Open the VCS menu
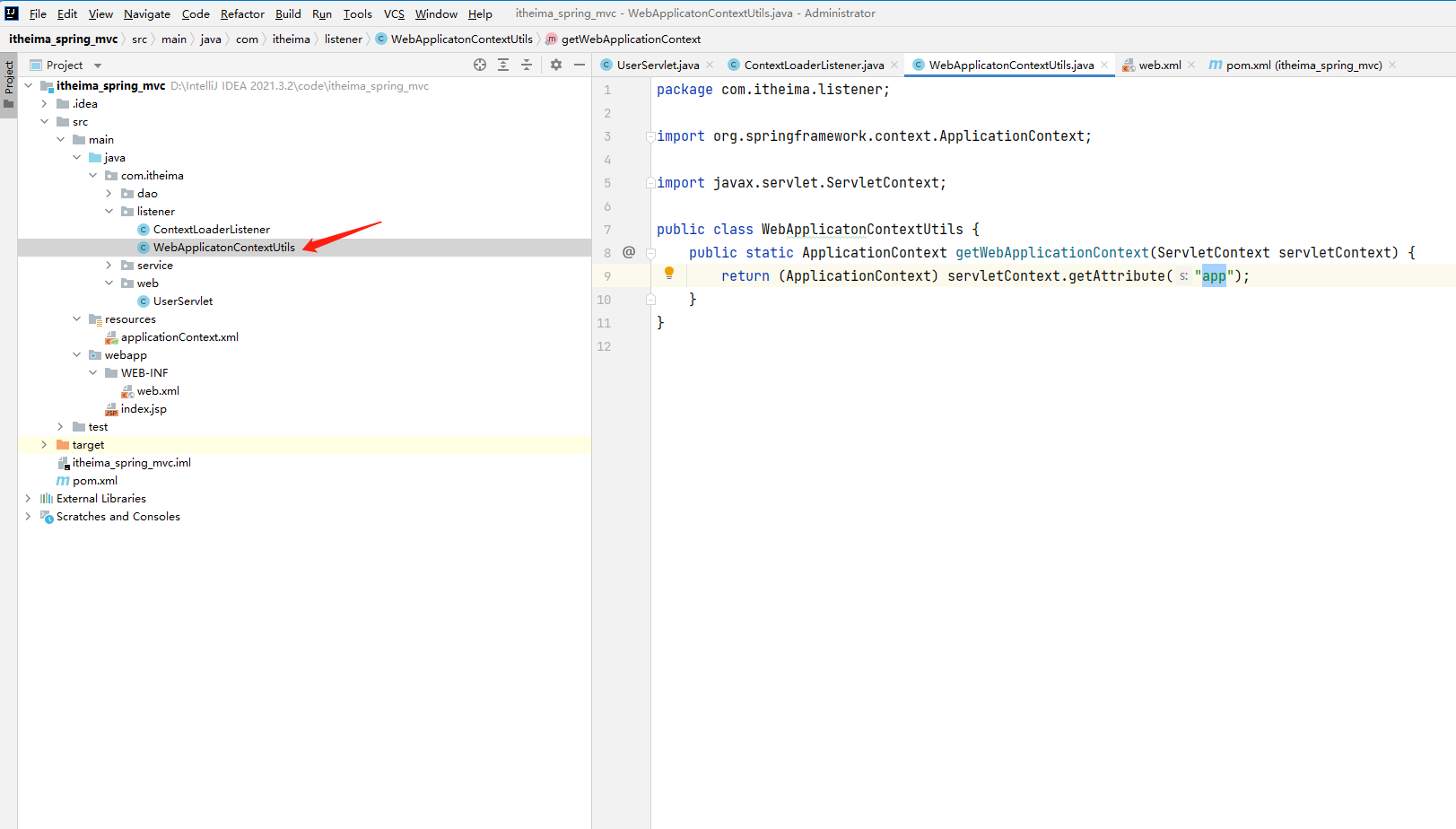The height and width of the screenshot is (829, 1456). coord(394,13)
